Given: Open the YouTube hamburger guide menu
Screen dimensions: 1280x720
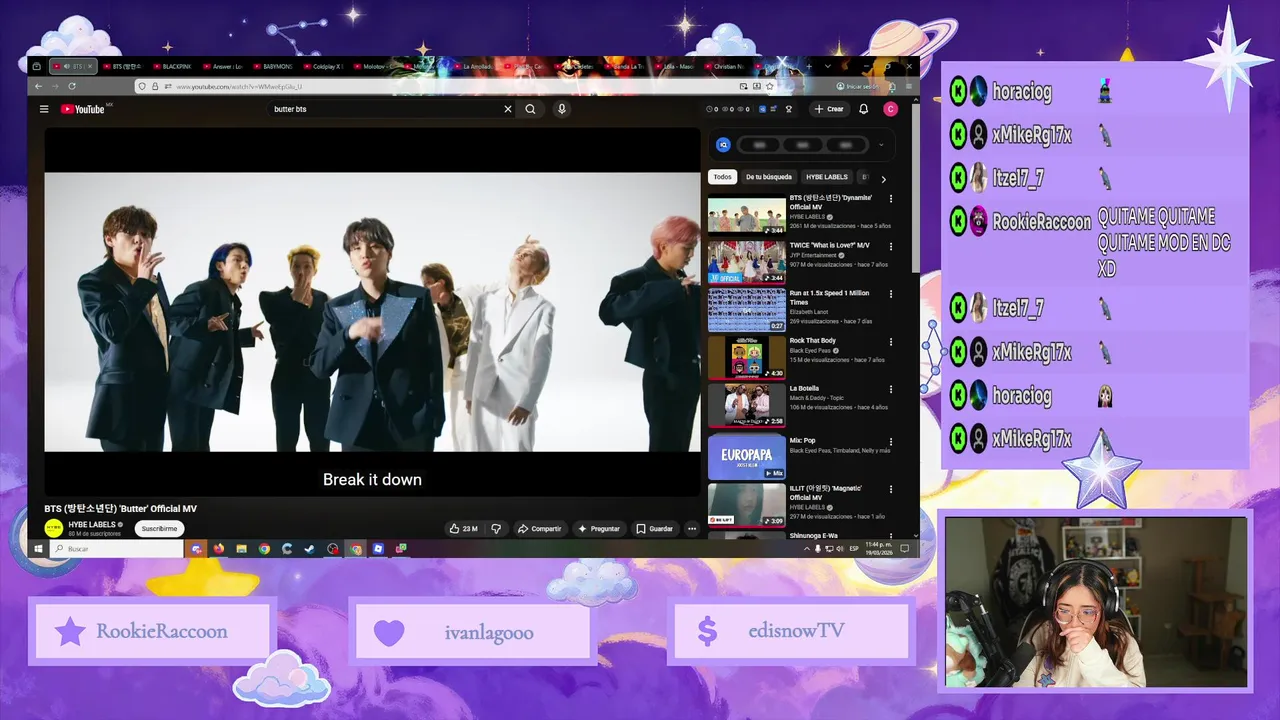Looking at the screenshot, I should click(x=44, y=109).
